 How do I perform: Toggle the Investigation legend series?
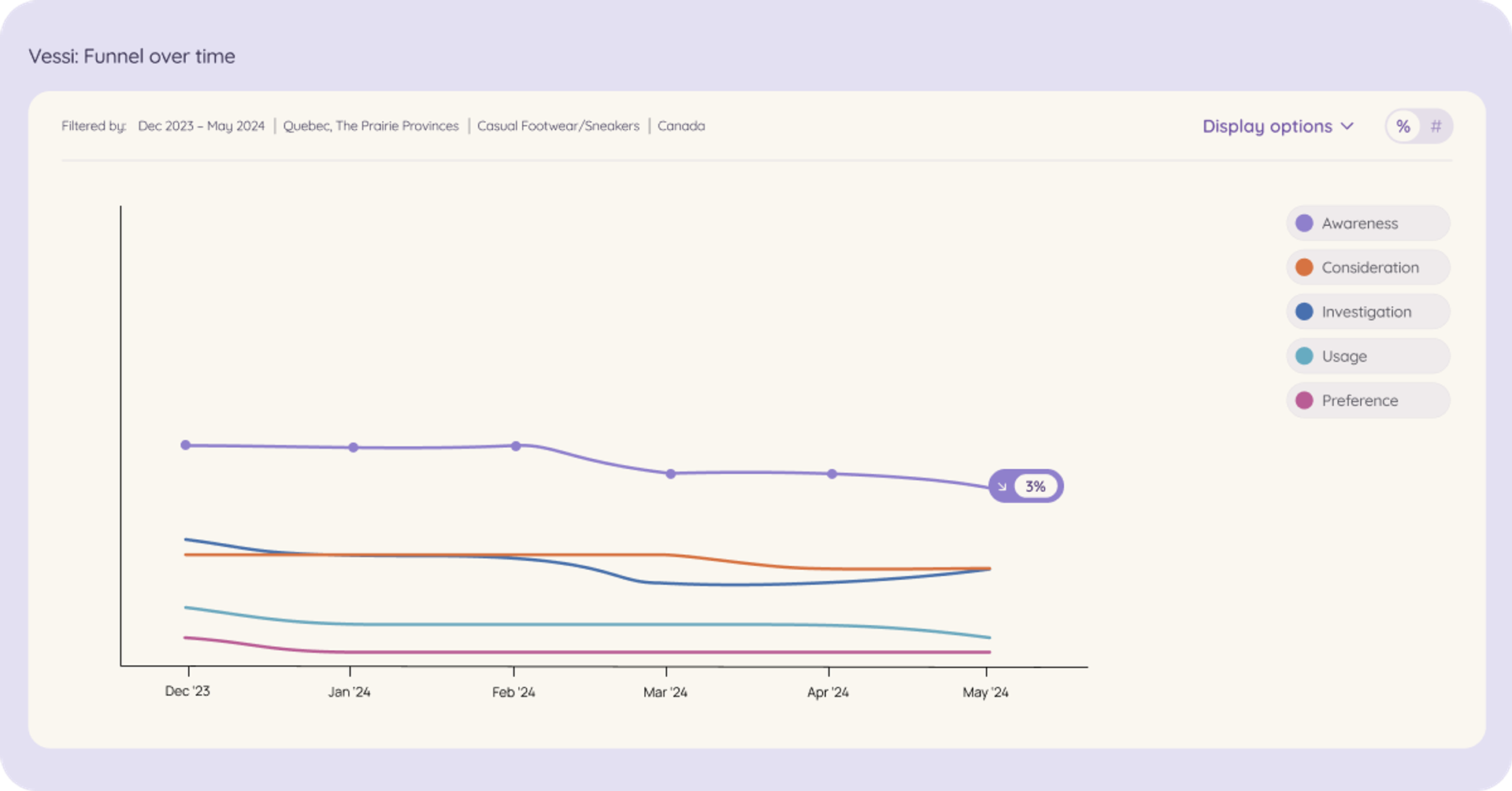coord(1368,312)
